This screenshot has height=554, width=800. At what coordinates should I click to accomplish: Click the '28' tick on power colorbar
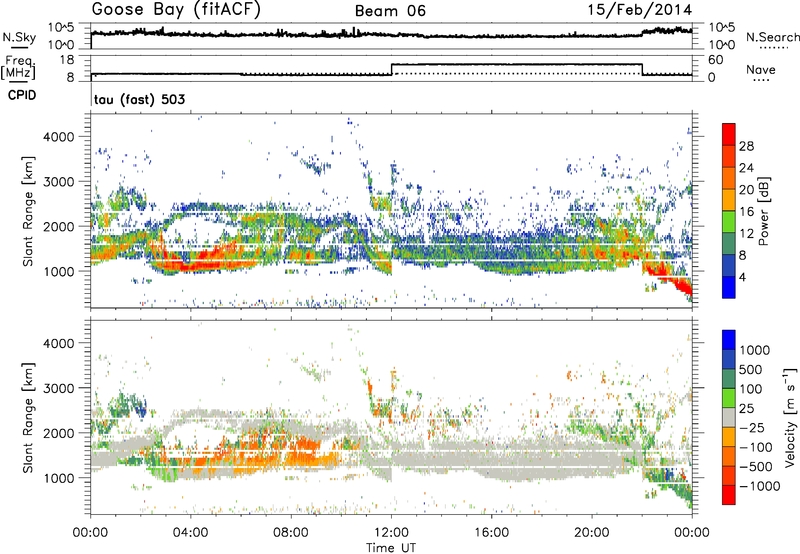pyautogui.click(x=746, y=146)
